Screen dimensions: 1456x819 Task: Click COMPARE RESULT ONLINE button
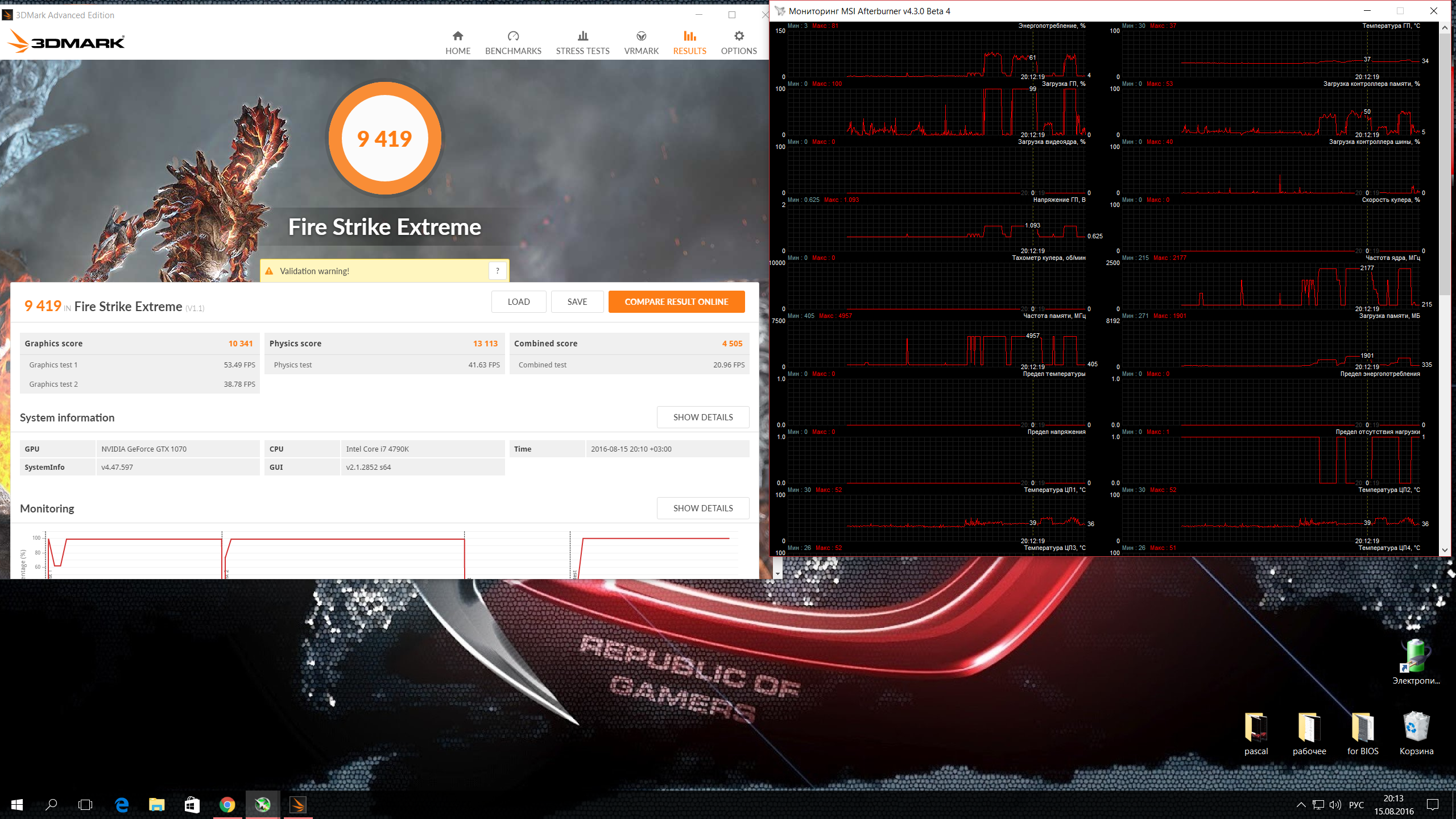[676, 302]
